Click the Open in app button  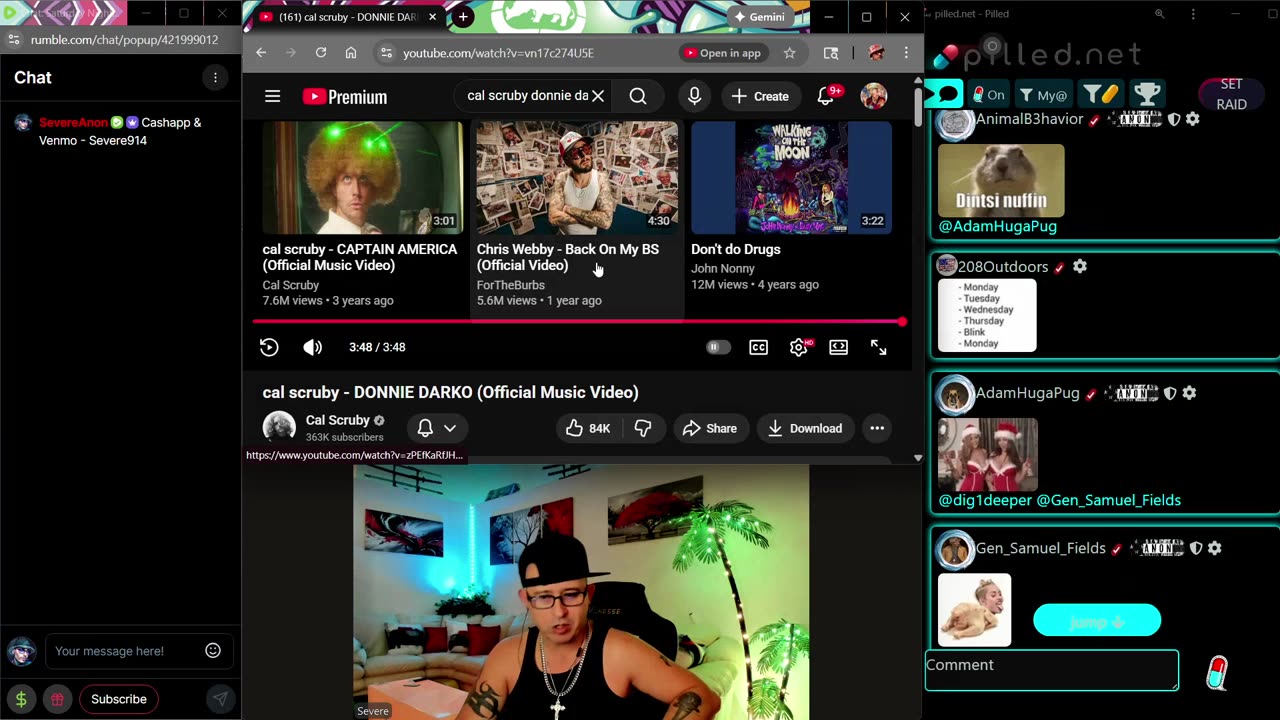[722, 53]
